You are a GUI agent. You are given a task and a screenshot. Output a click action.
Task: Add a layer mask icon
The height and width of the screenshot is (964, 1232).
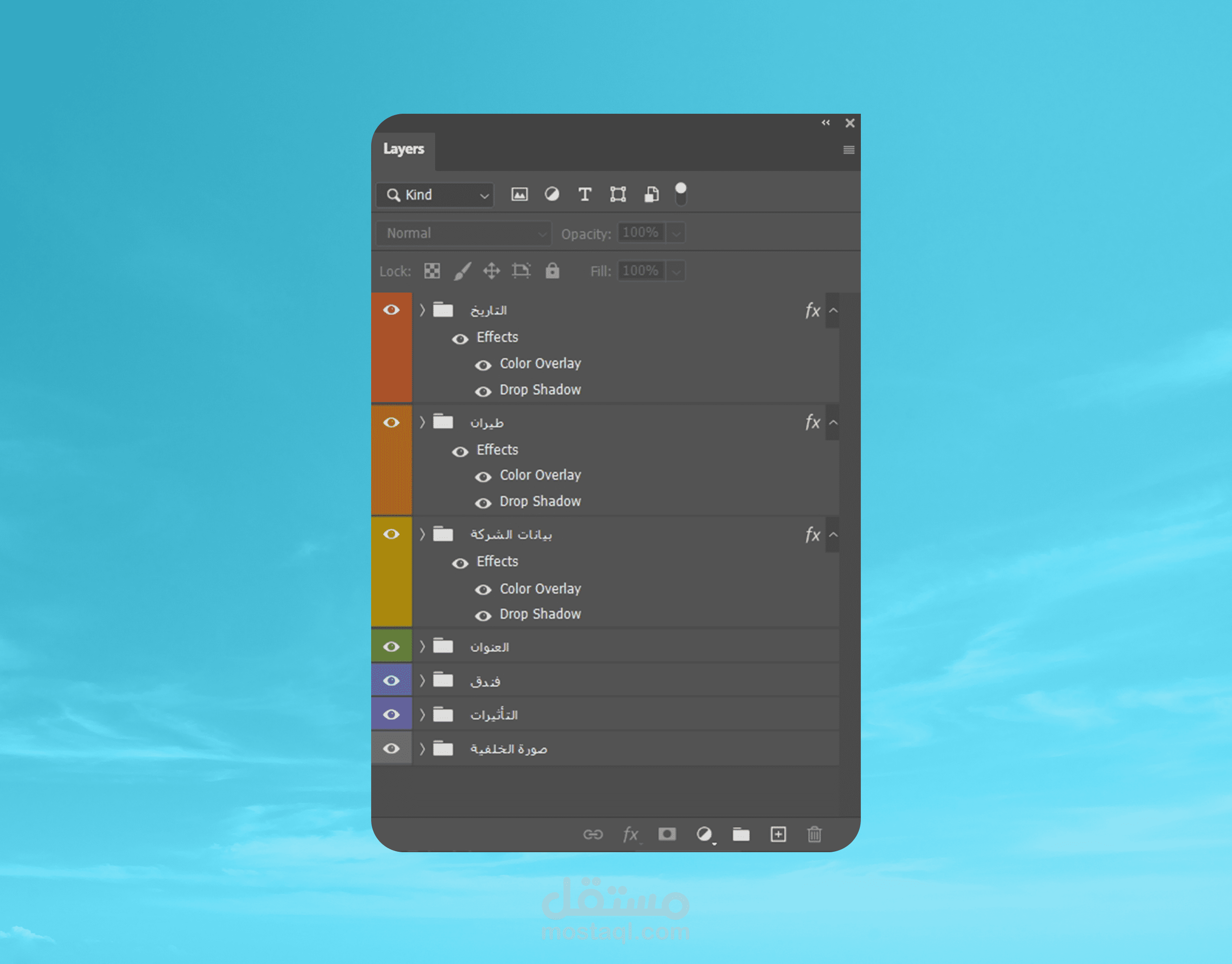click(x=667, y=834)
